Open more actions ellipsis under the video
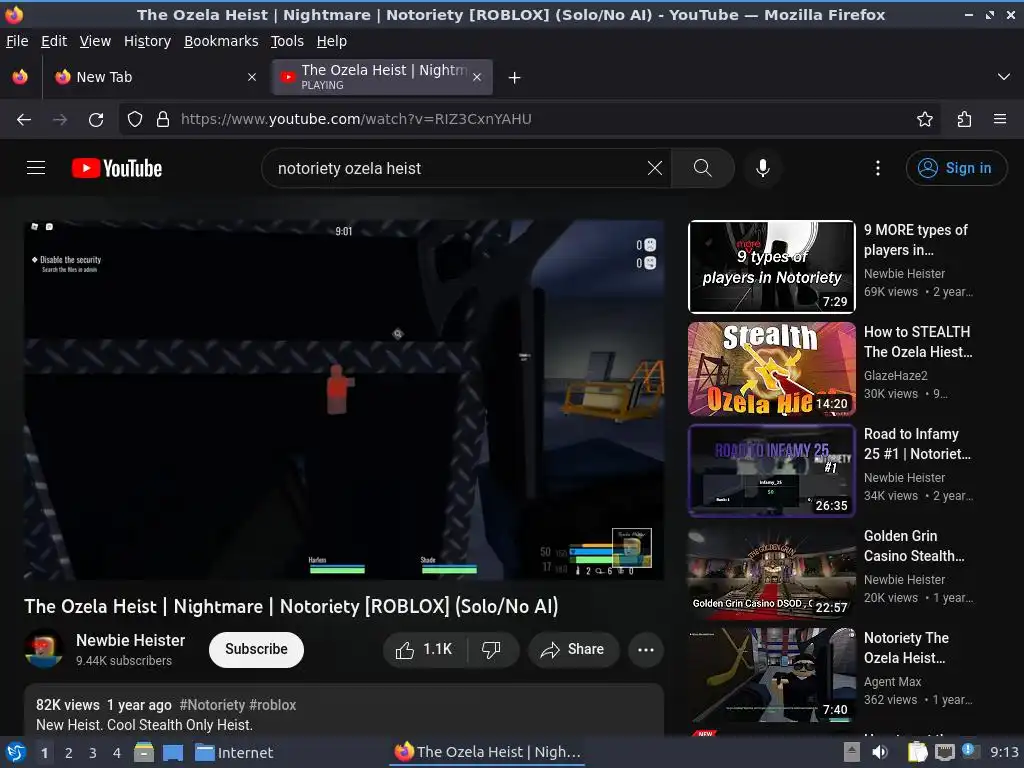The height and width of the screenshot is (768, 1024). coord(646,649)
